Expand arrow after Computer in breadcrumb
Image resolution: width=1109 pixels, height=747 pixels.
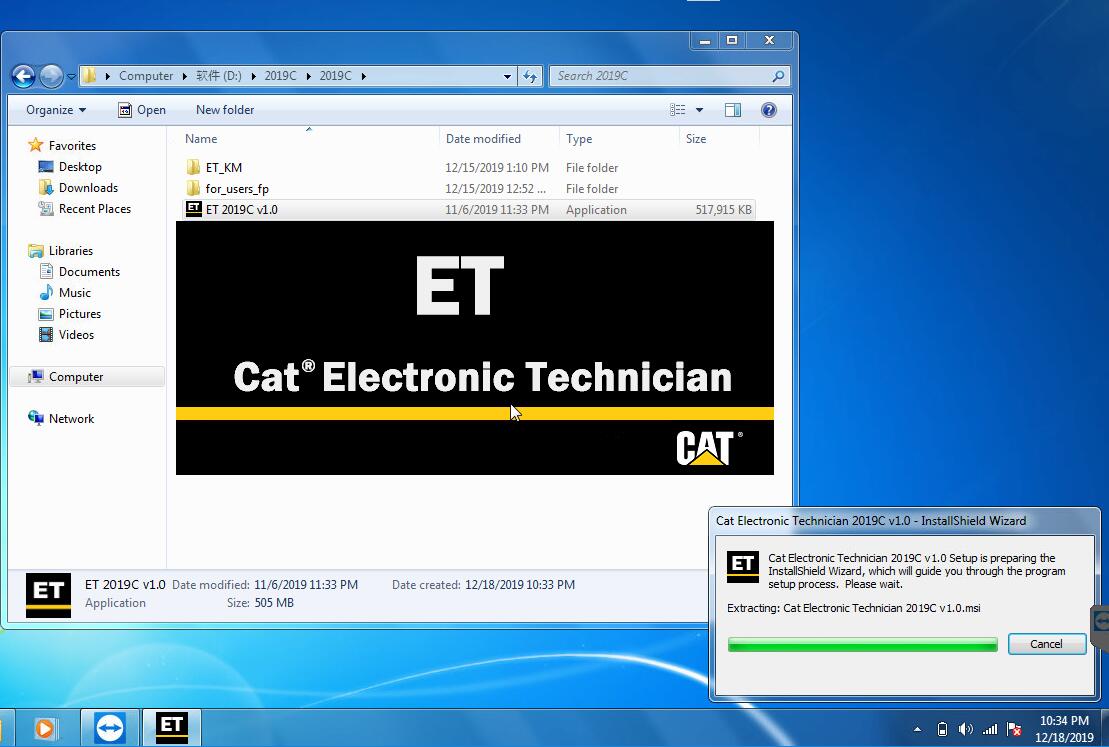[x=185, y=76]
